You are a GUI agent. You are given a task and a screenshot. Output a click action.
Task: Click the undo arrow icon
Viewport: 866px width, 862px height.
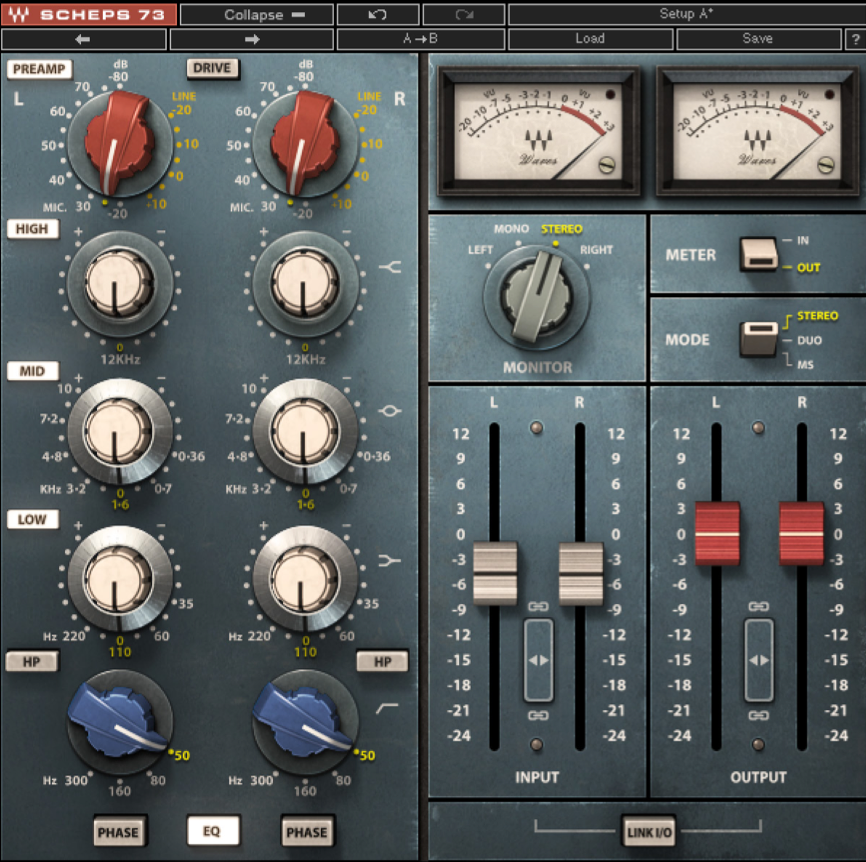[x=379, y=14]
